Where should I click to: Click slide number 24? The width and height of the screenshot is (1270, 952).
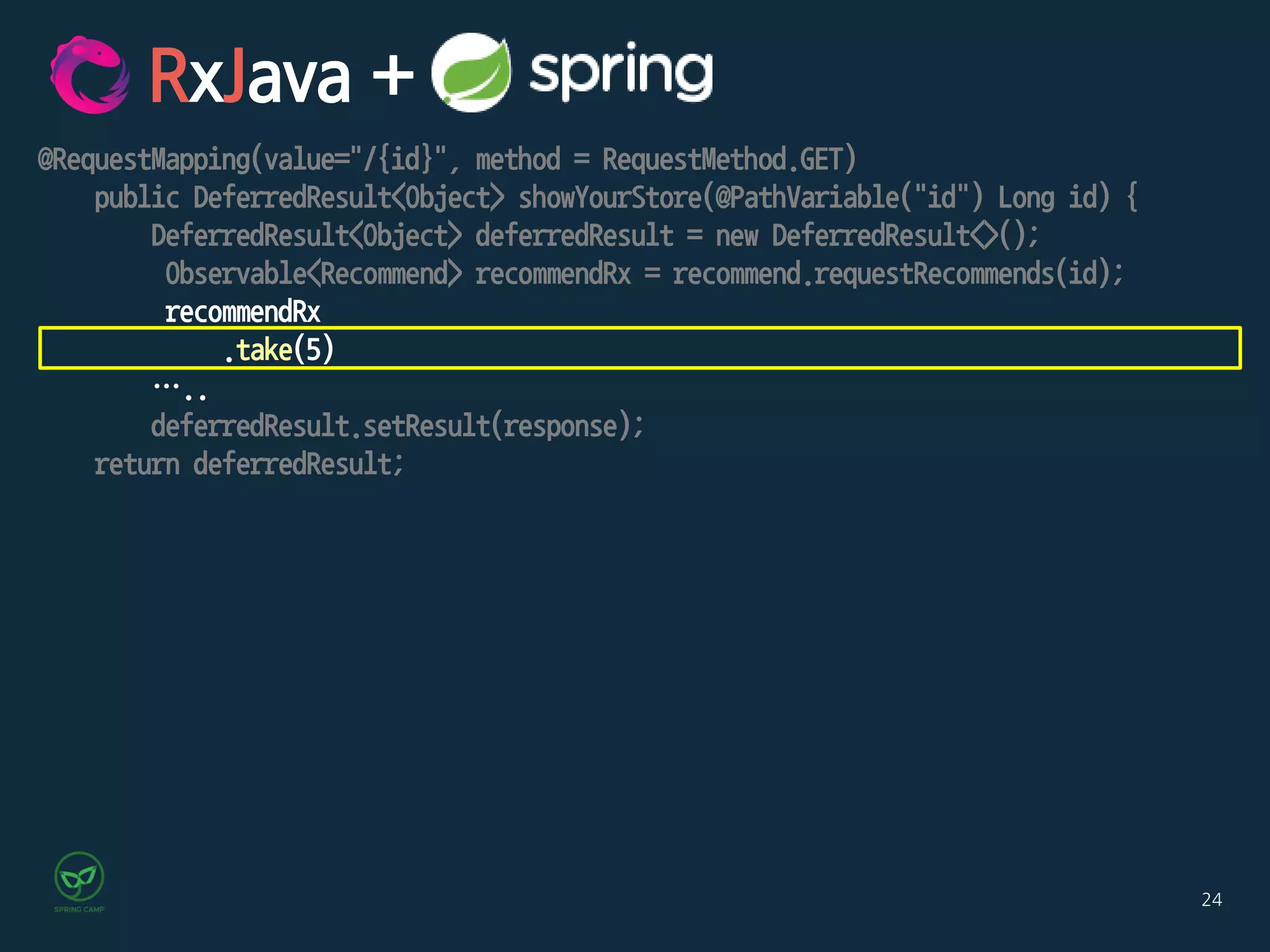pyautogui.click(x=1212, y=899)
